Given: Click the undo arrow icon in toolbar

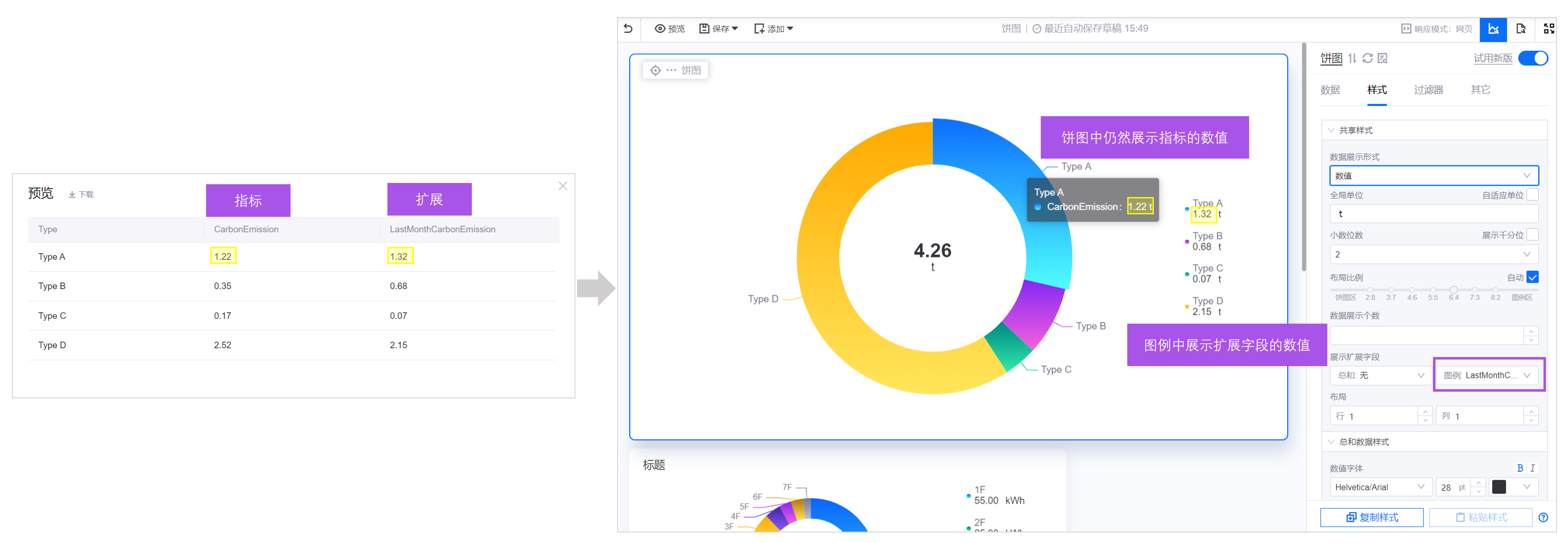Looking at the screenshot, I should coord(628,29).
